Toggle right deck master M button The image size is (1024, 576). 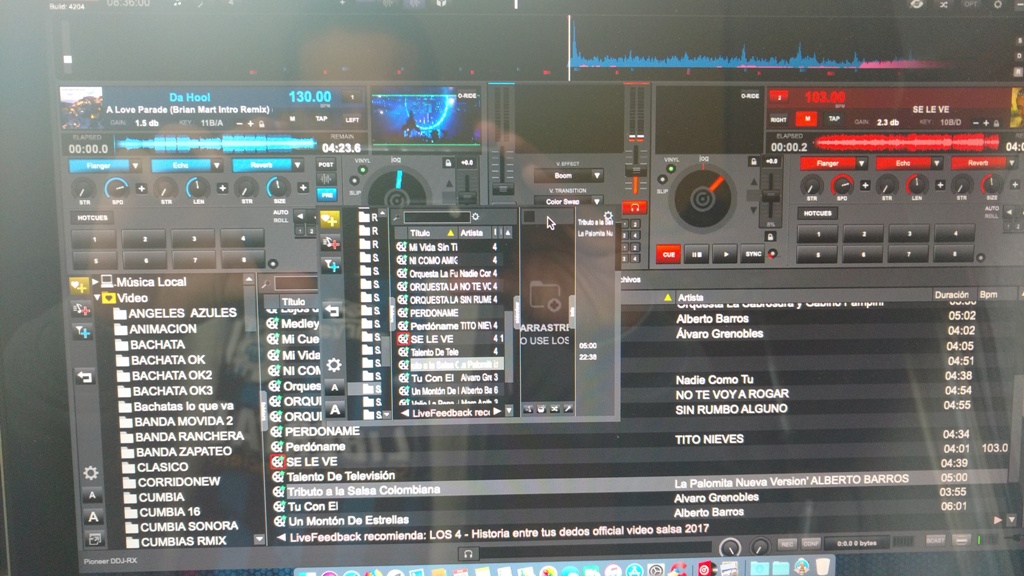[807, 119]
